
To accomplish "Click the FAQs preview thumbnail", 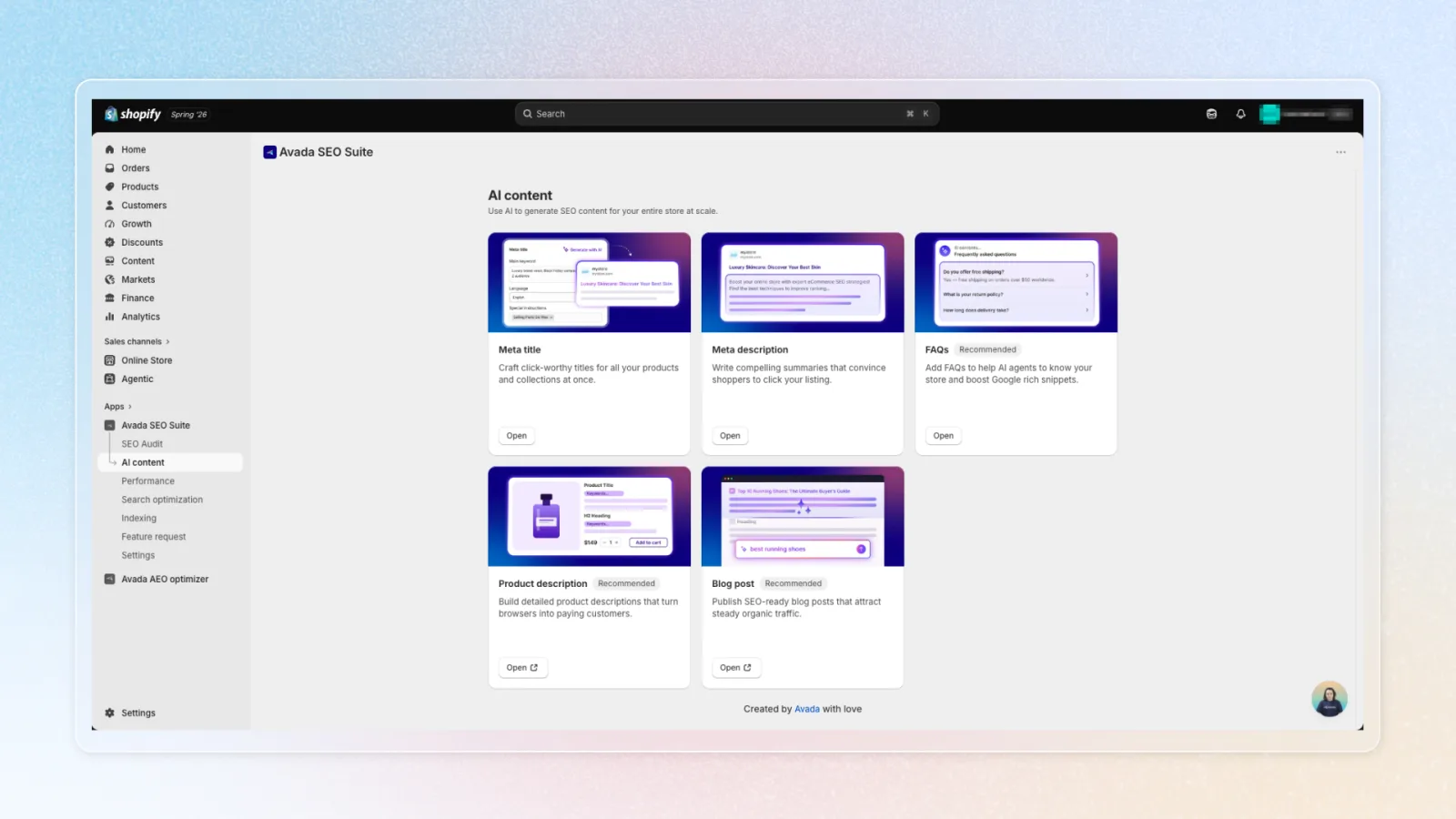I will click(x=1016, y=282).
